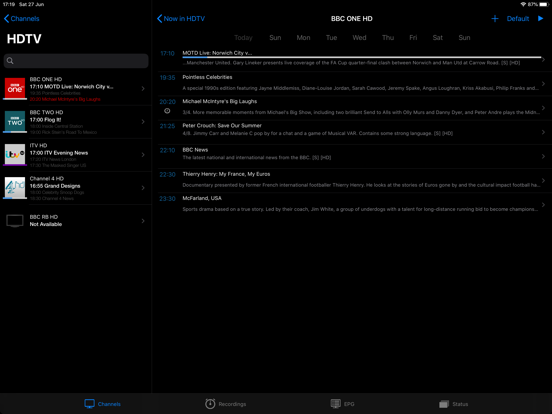Open BBC ONE HD channel row chevron
The image size is (552, 414).
click(143, 89)
